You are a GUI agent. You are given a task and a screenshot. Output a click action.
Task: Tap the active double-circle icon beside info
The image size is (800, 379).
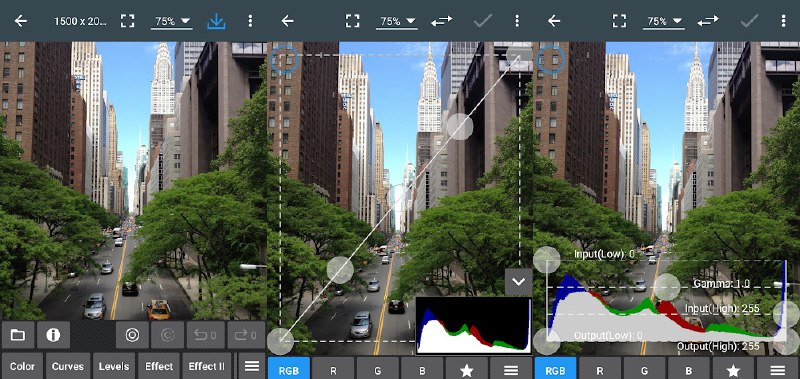pos(132,335)
